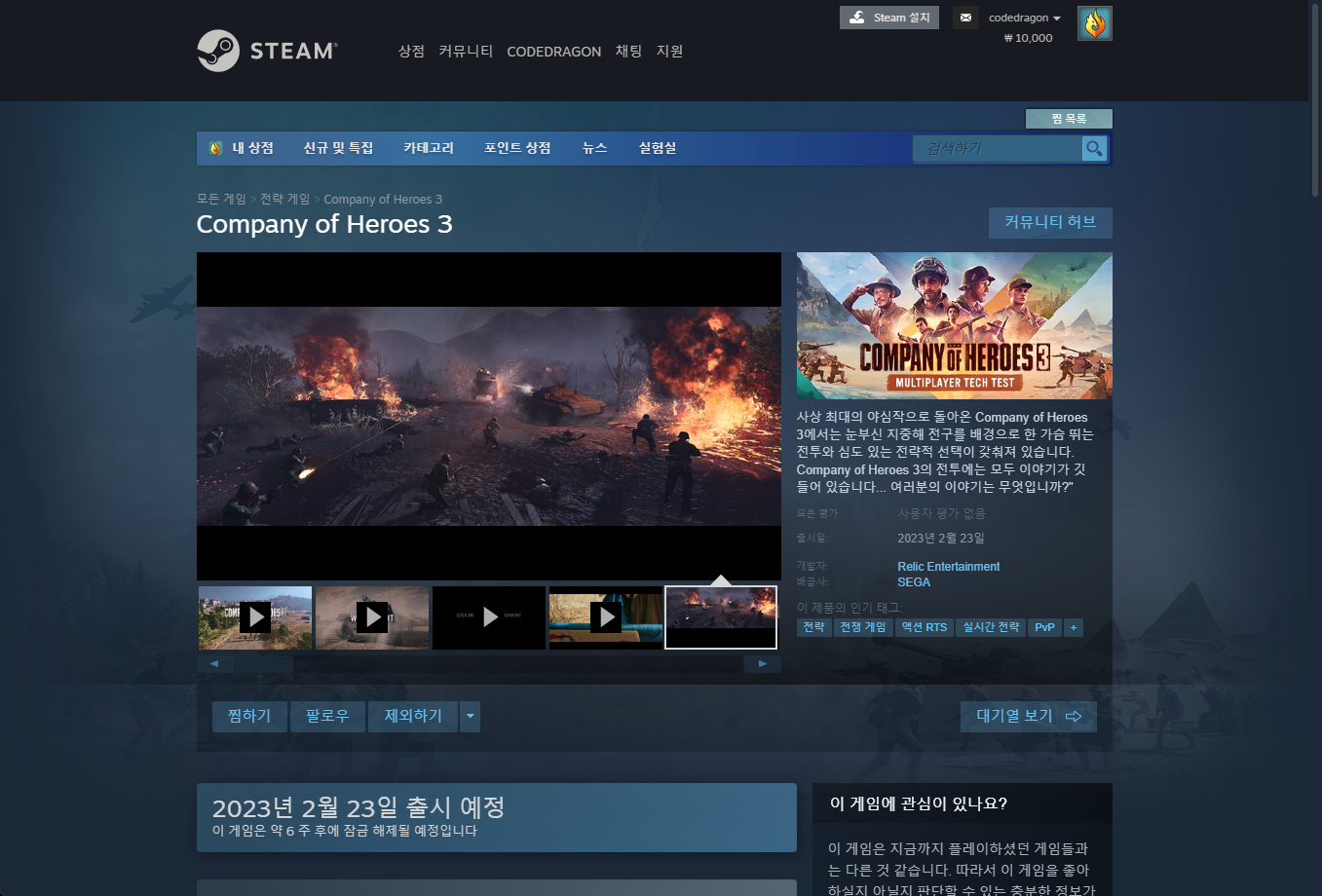Image resolution: width=1322 pixels, height=896 pixels.
Task: Play the first trailer video thumbnail
Action: tap(255, 617)
